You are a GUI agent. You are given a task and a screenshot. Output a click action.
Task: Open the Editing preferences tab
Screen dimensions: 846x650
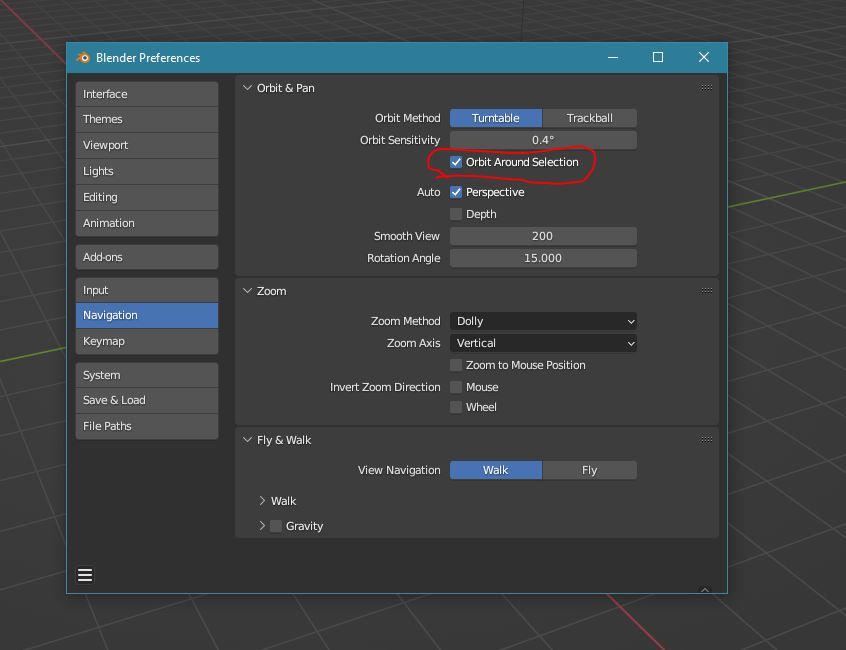pos(147,197)
